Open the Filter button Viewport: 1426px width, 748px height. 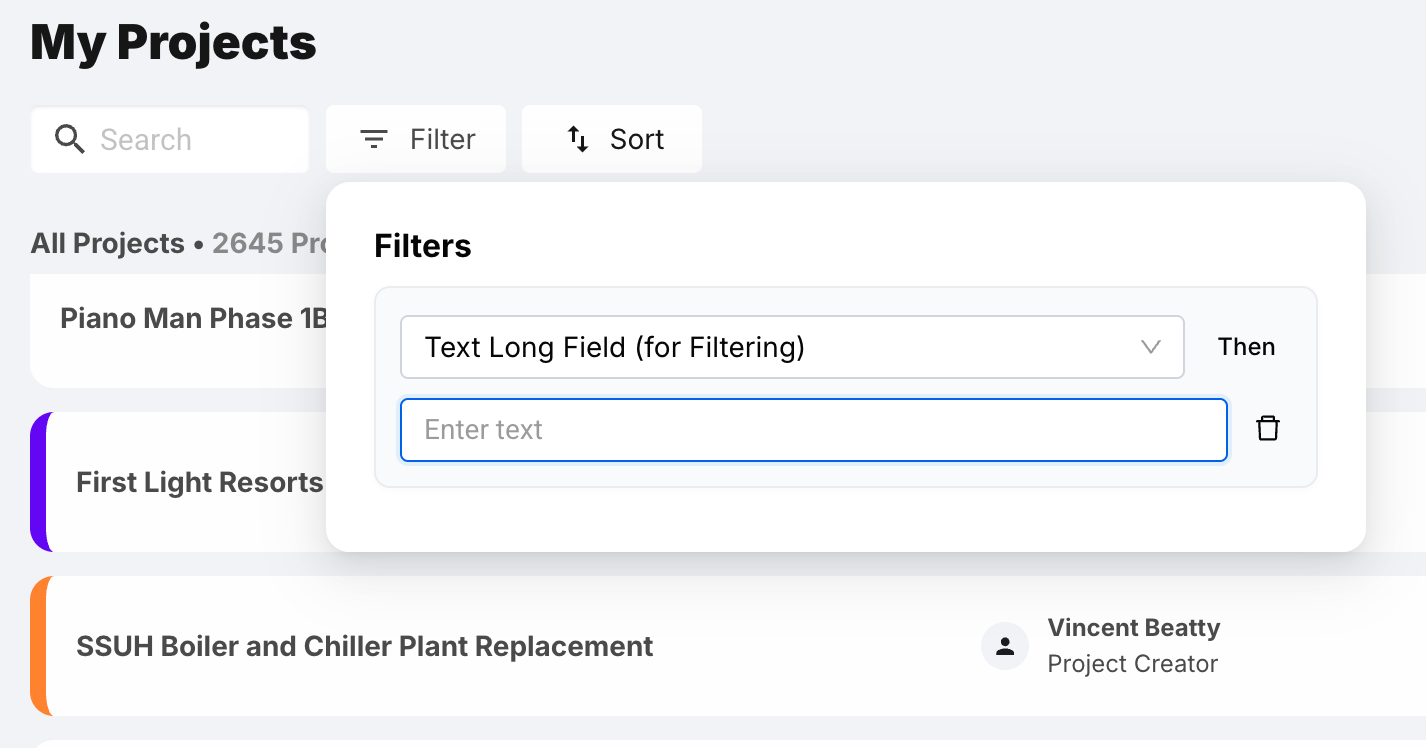coord(416,139)
